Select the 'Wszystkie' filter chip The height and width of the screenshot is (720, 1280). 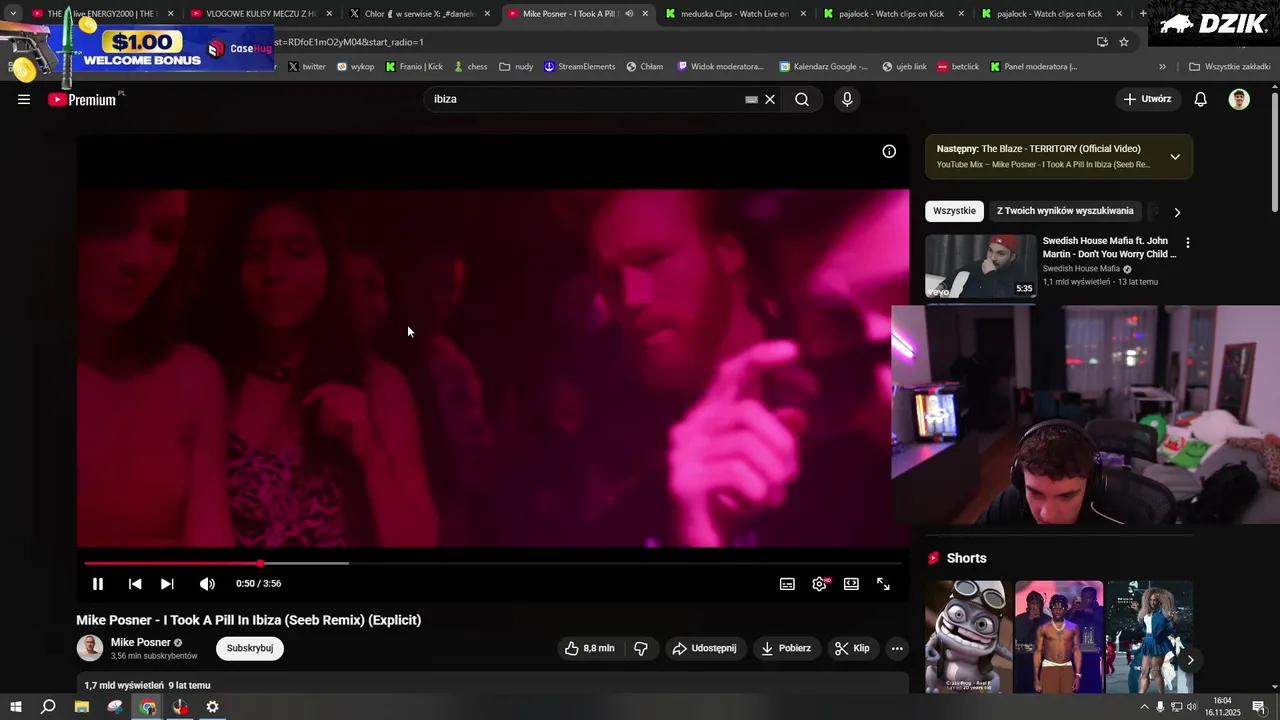click(954, 211)
